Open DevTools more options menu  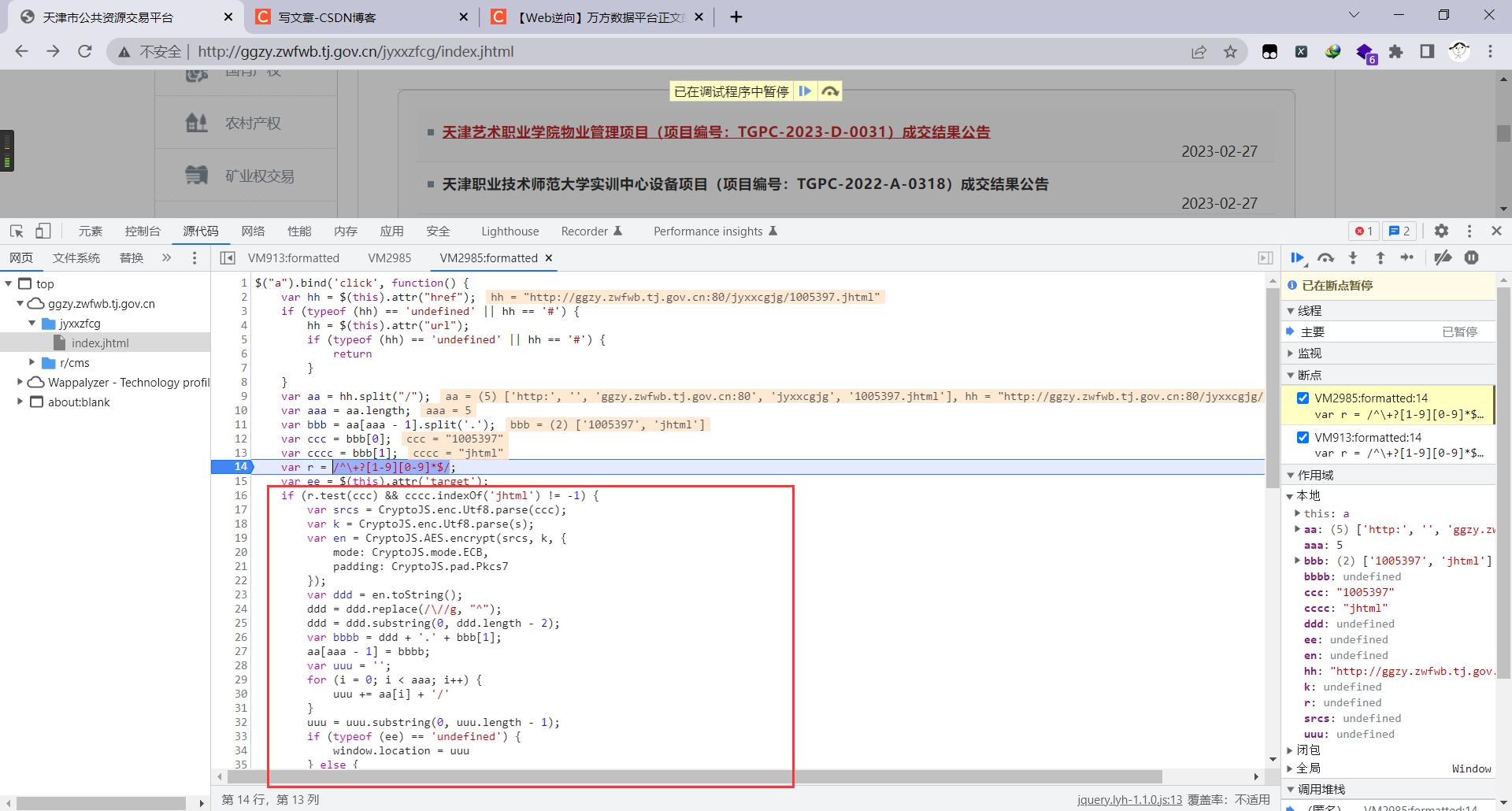coord(1469,231)
